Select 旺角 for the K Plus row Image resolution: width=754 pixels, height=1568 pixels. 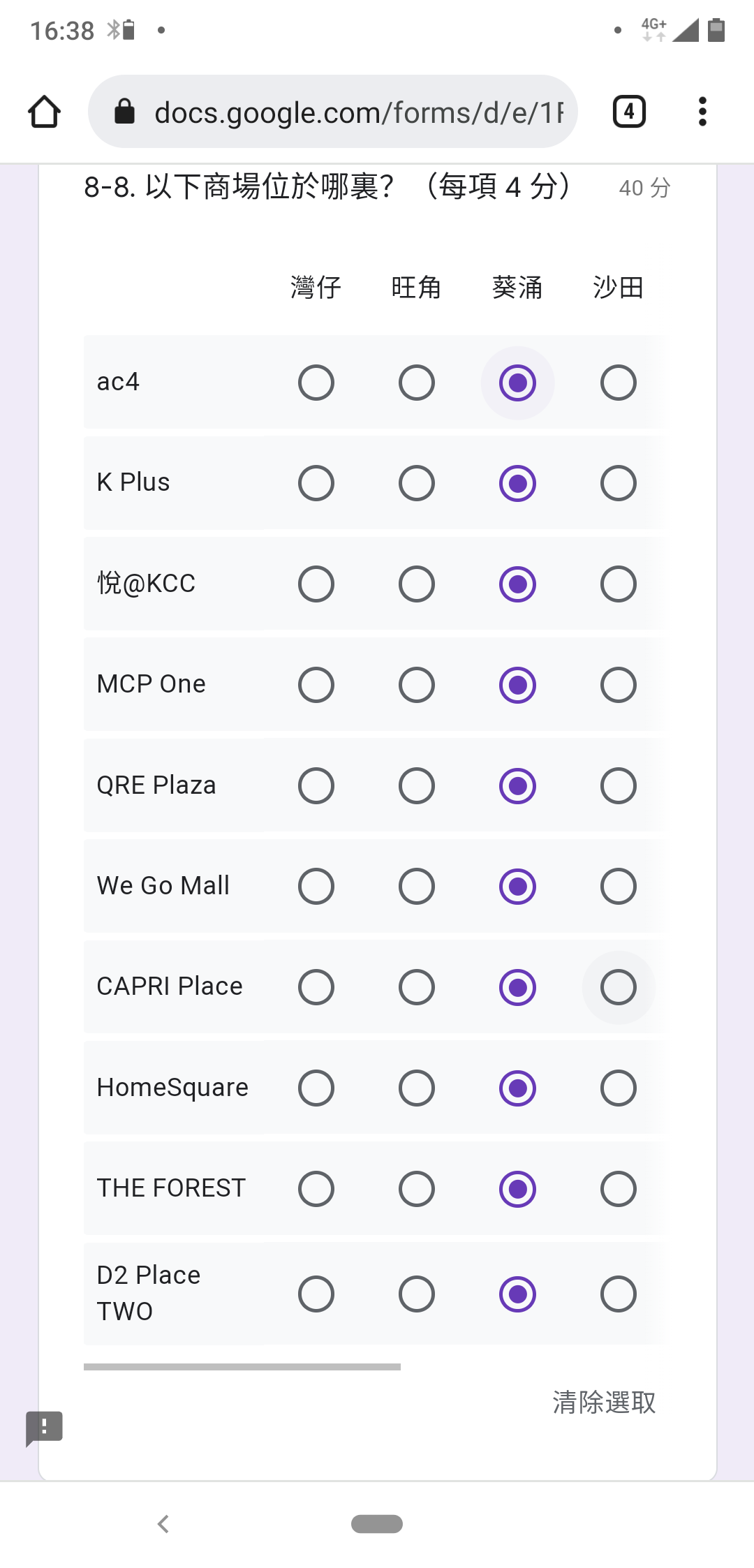pos(417,483)
